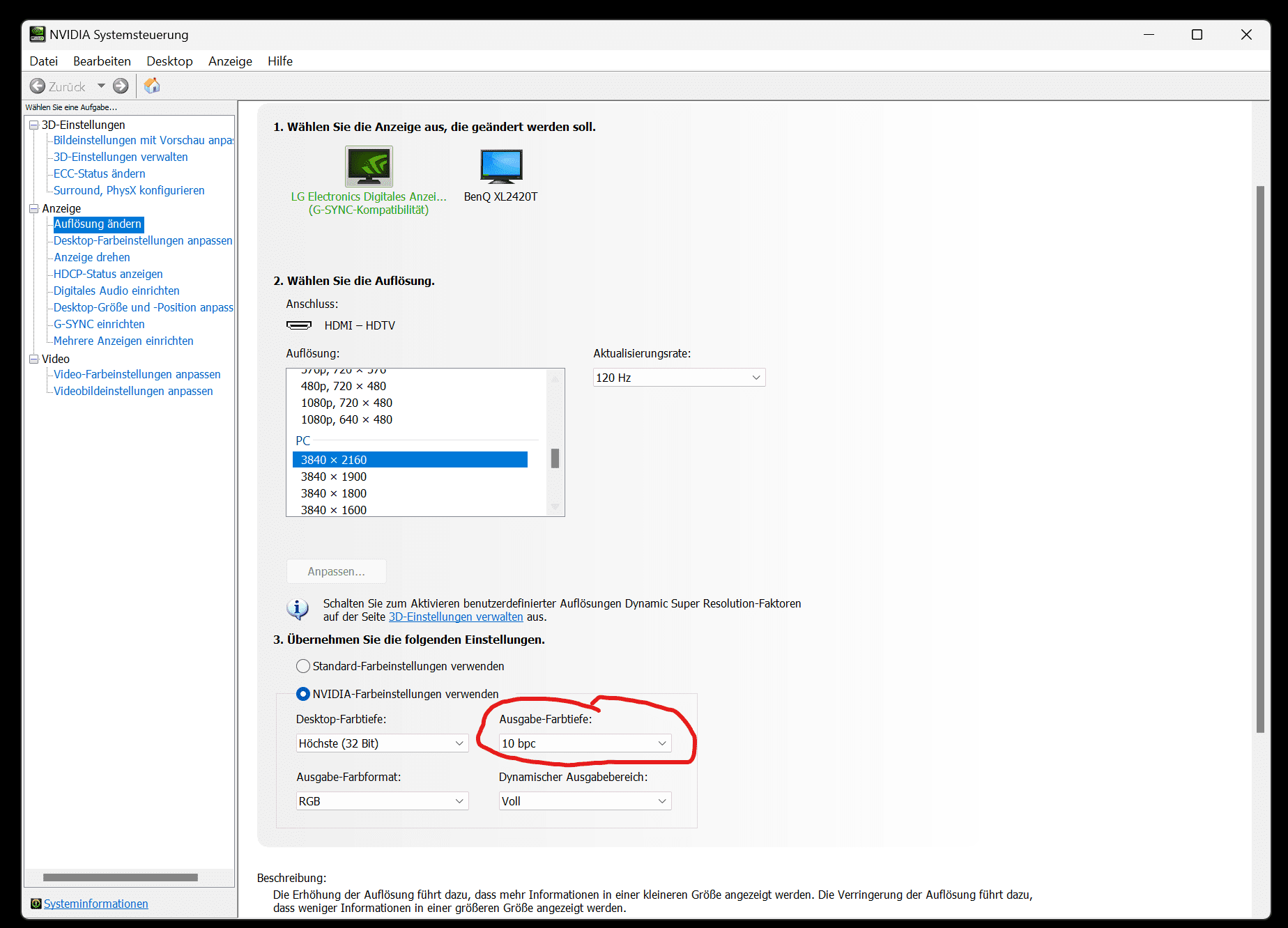Screen dimensions: 1288x928
Task: Click the info icon beside Dynamic Super Resolution note
Action: pyautogui.click(x=298, y=610)
